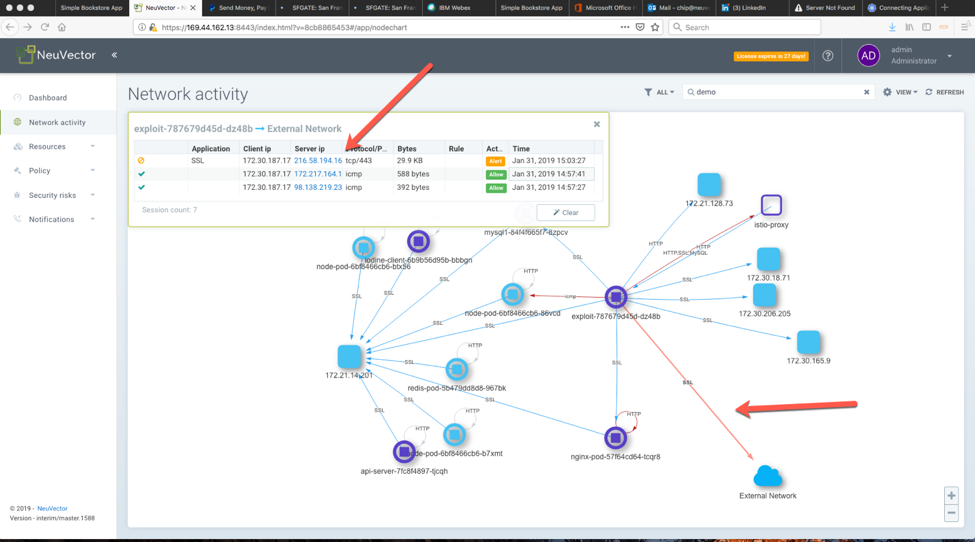
Task: Switch to the Simple Bookstore App tab
Action: coord(90,7)
